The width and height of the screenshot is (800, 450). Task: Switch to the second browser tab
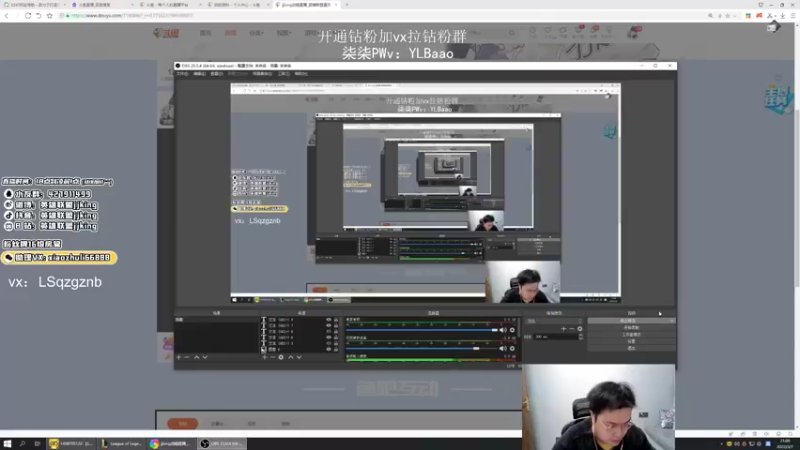102,5
